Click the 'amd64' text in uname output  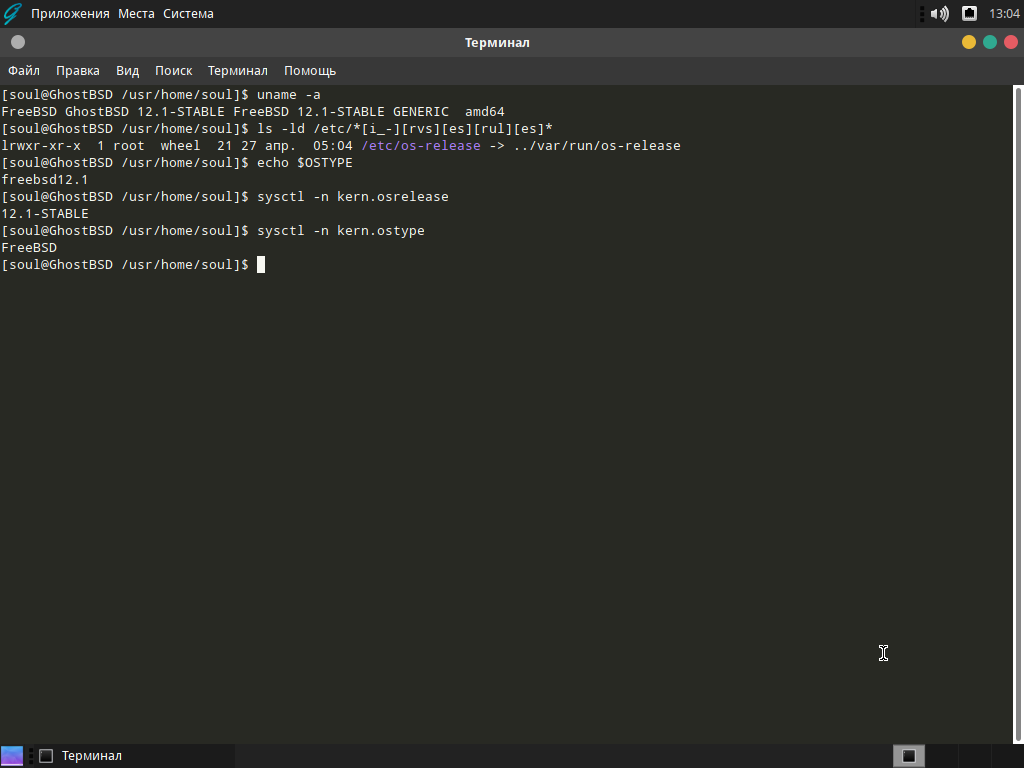[x=485, y=112]
